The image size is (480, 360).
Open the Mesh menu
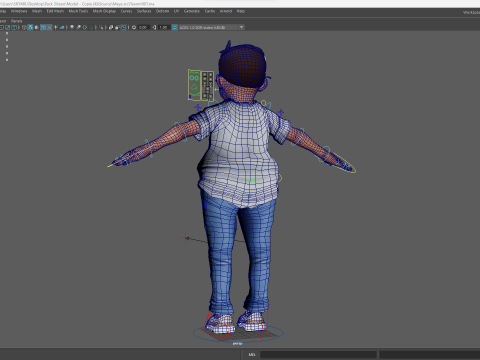(x=37, y=11)
